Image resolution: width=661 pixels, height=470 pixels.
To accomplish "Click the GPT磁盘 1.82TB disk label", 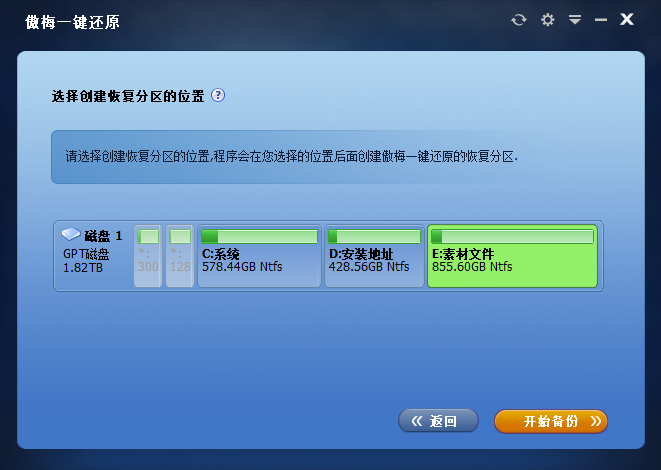I will coord(86,261).
